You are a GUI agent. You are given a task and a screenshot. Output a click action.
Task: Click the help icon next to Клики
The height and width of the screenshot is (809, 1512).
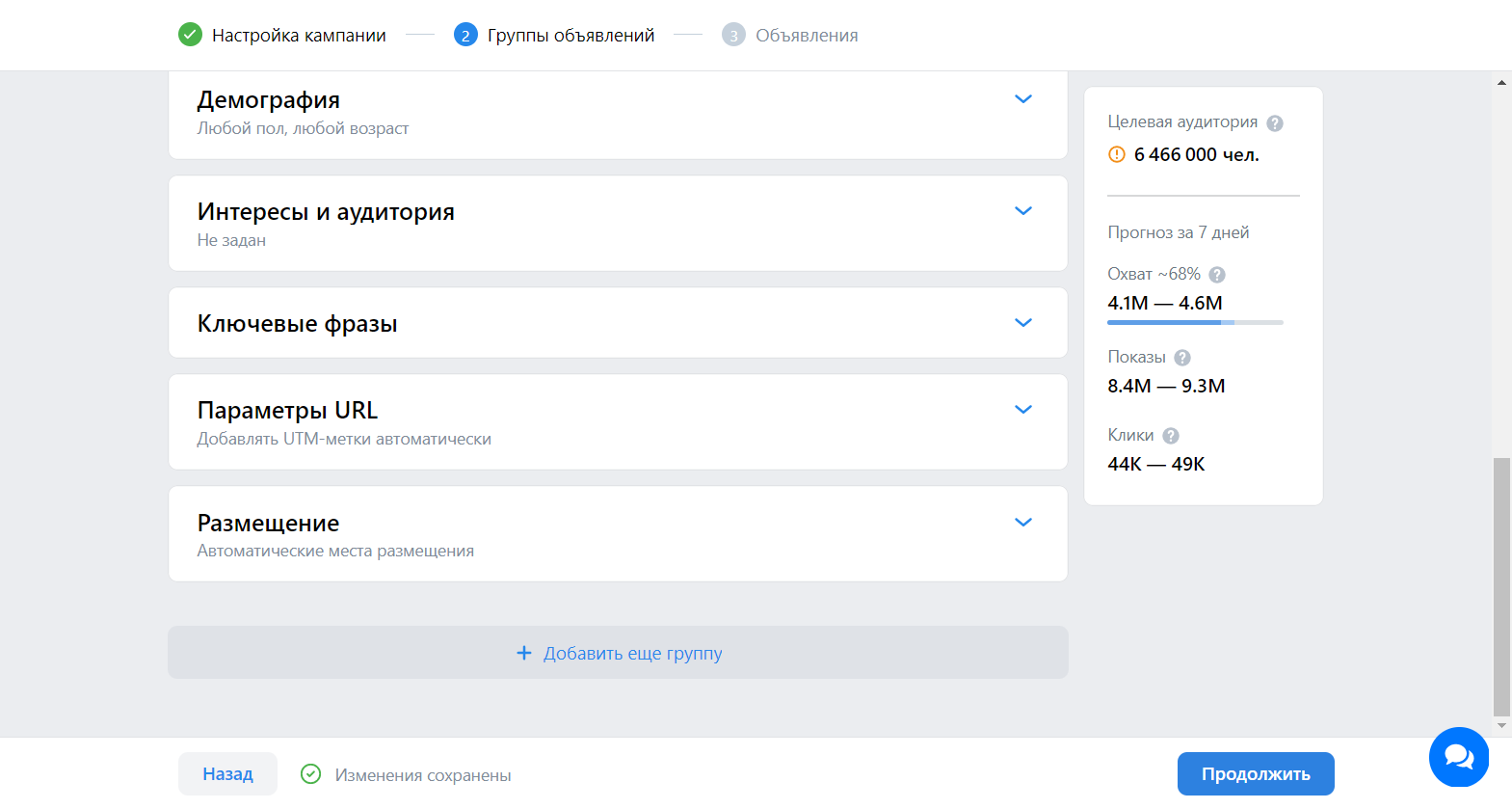pos(1171,436)
